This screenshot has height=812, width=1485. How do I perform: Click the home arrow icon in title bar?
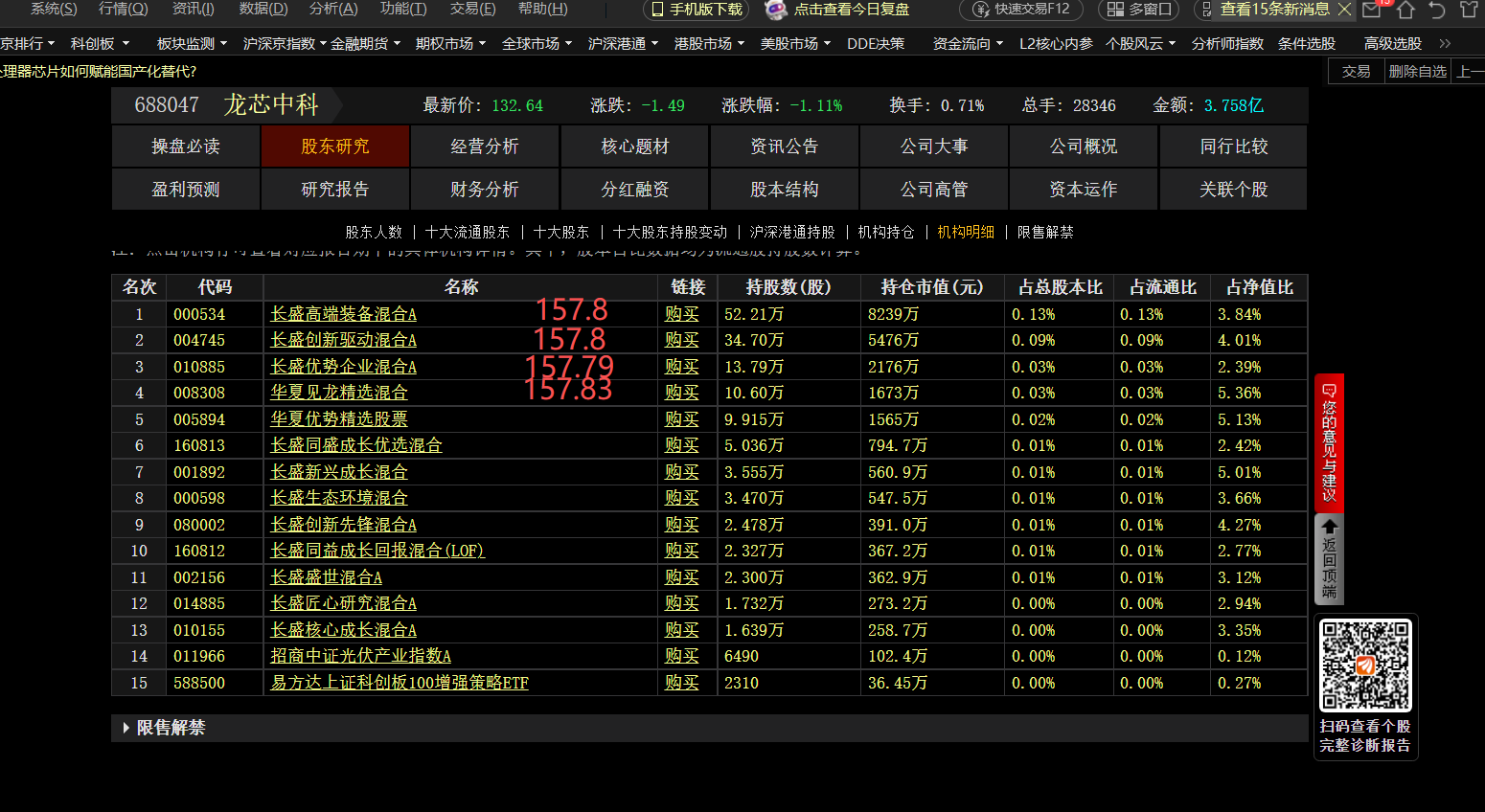(1405, 10)
